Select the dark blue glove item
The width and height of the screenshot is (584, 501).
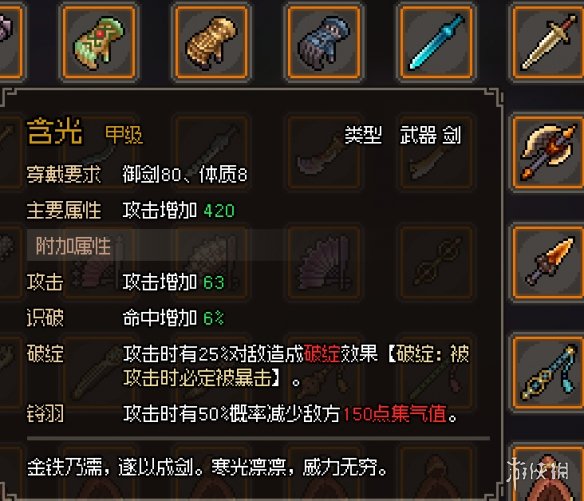(x=324, y=42)
